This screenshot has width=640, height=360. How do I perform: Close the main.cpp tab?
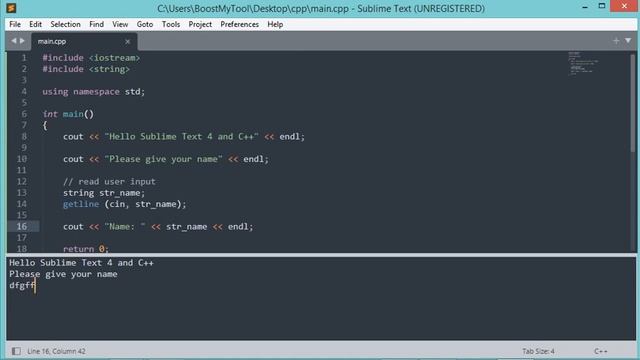[x=127, y=42]
